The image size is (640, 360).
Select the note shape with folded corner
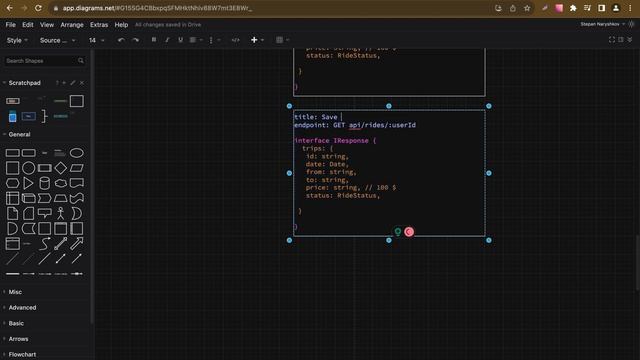[x=12, y=213]
